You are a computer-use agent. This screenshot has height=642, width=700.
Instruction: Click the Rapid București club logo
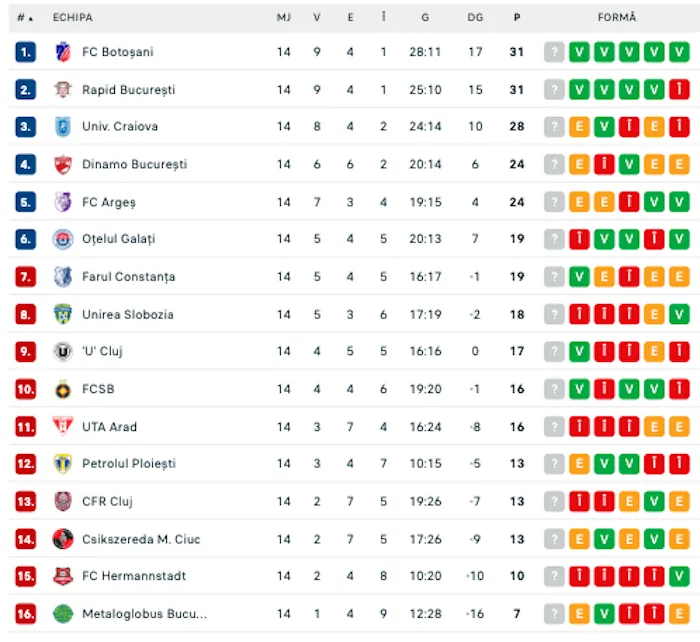point(63,90)
